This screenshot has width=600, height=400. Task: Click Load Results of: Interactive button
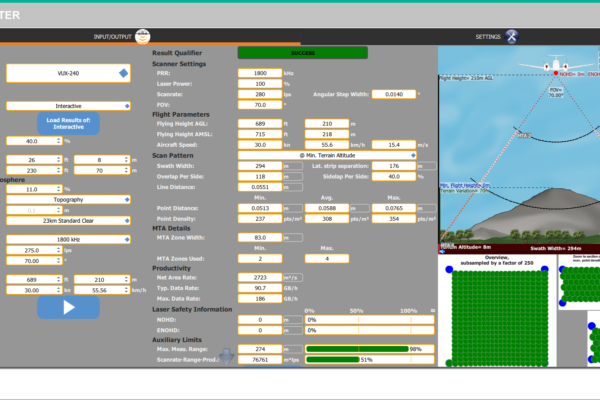69,123
